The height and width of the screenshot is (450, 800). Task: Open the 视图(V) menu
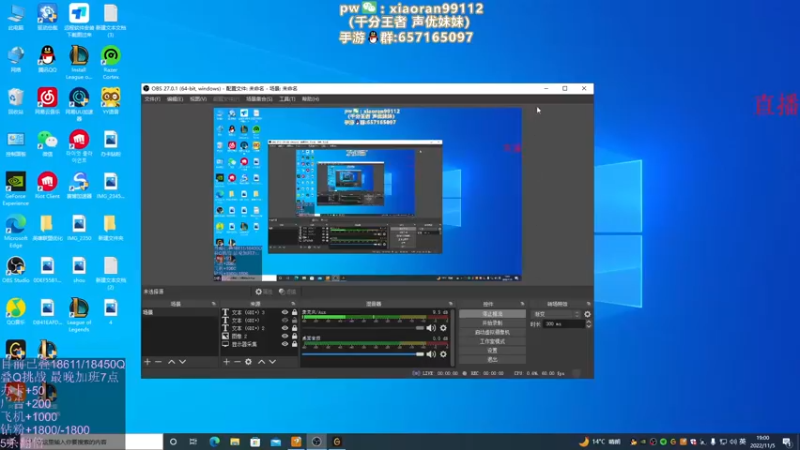198,99
